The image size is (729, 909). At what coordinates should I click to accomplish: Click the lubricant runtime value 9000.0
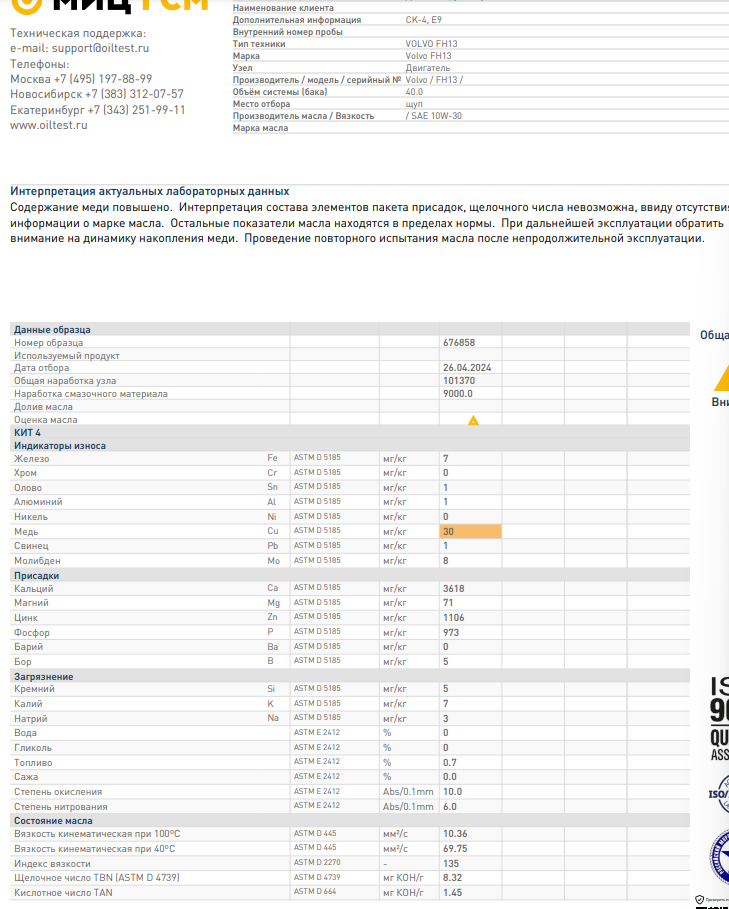(458, 394)
